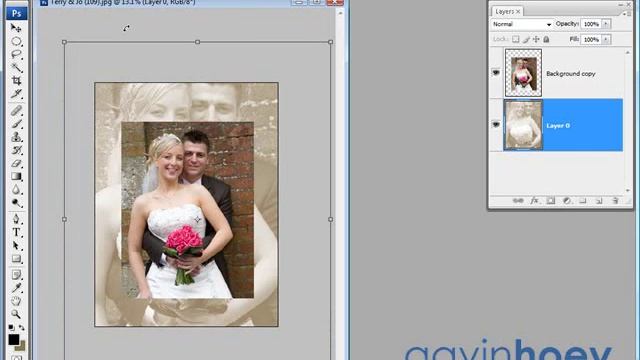This screenshot has height=360, width=640.
Task: Hide Layer 0 with its eye icon
Action: coord(496,124)
